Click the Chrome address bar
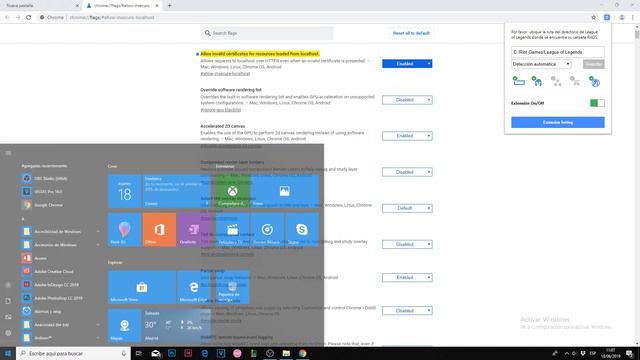Screen dimensions: 640x360 click(314, 18)
